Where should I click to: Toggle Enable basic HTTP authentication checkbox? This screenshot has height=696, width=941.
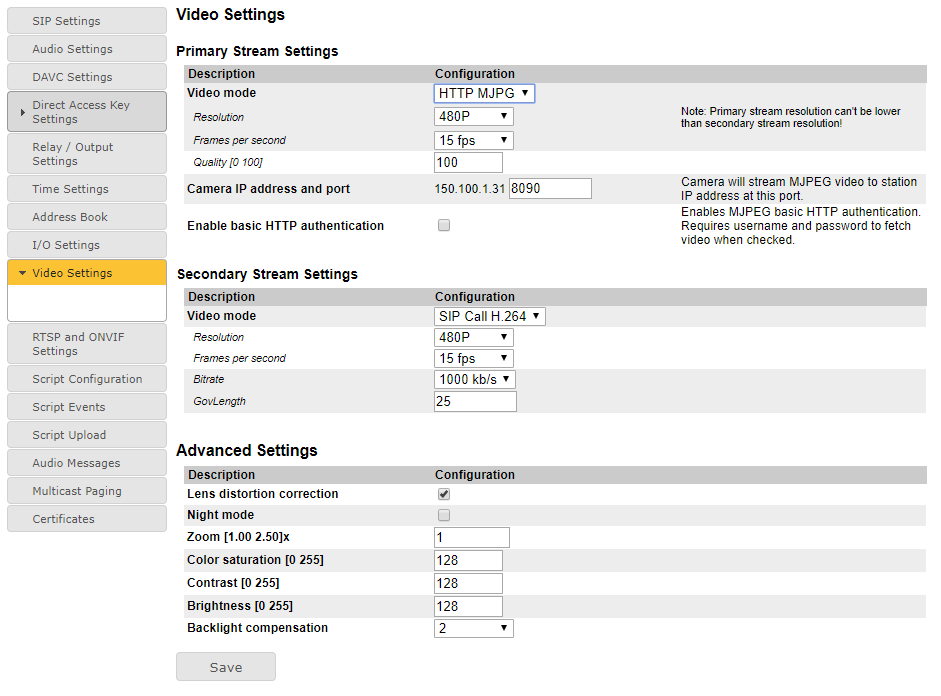(x=444, y=226)
